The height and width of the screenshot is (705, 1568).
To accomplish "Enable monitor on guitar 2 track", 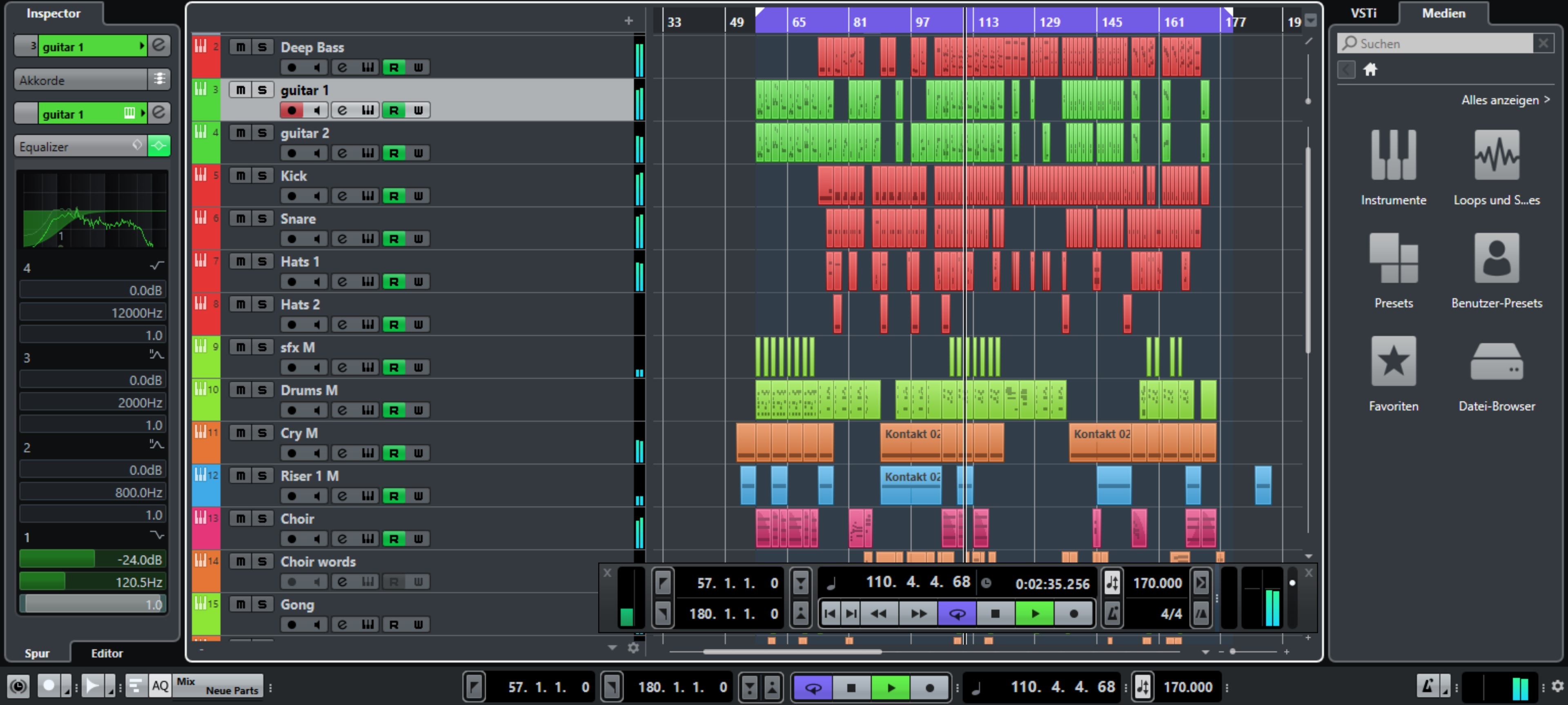I will (x=317, y=153).
